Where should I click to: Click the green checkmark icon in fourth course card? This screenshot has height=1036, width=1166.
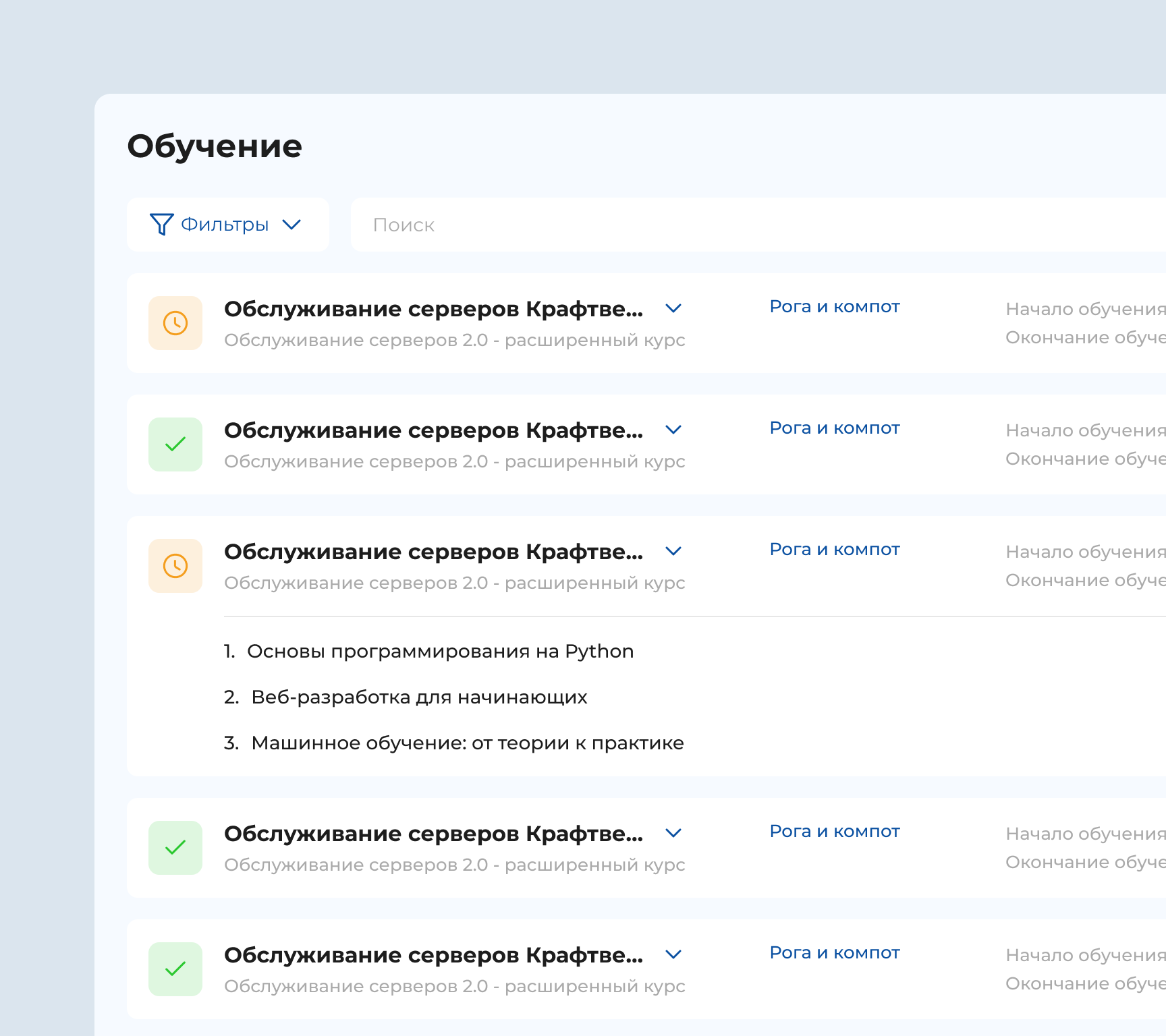175,848
